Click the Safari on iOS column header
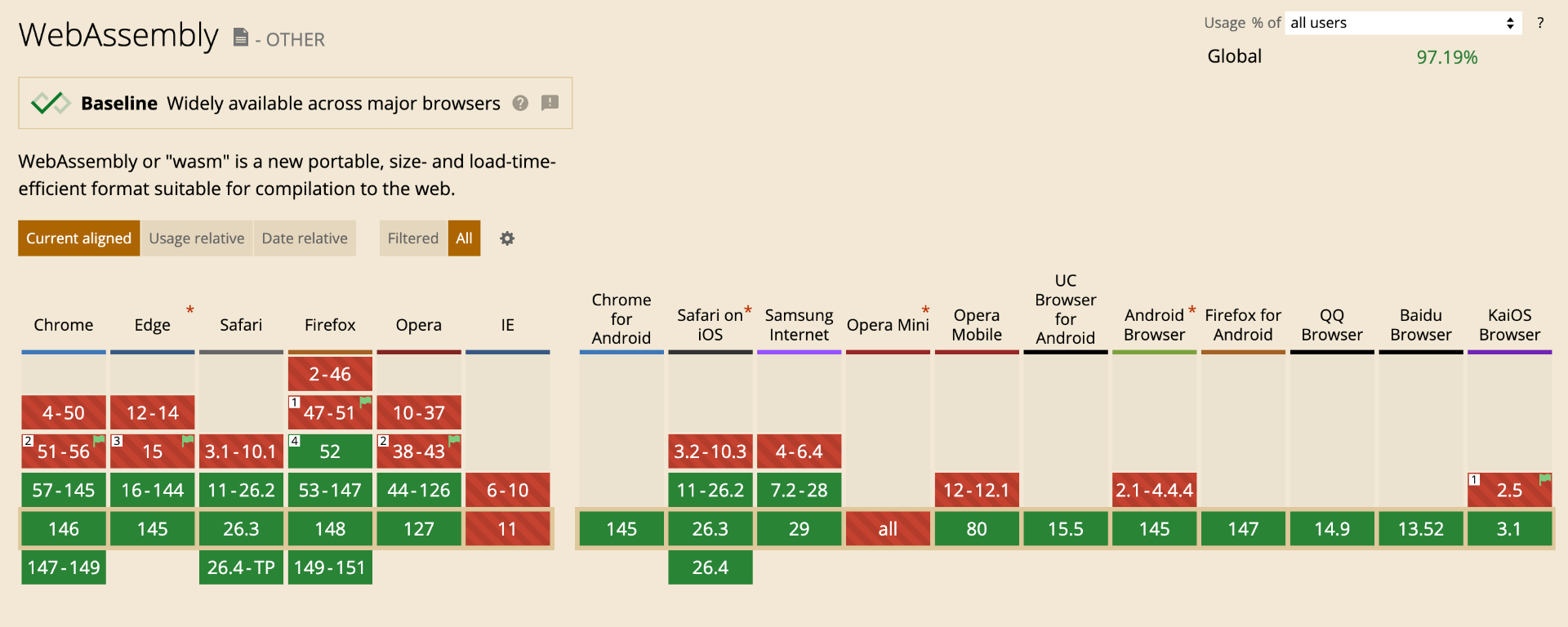This screenshot has height=627, width=1568. tap(710, 325)
